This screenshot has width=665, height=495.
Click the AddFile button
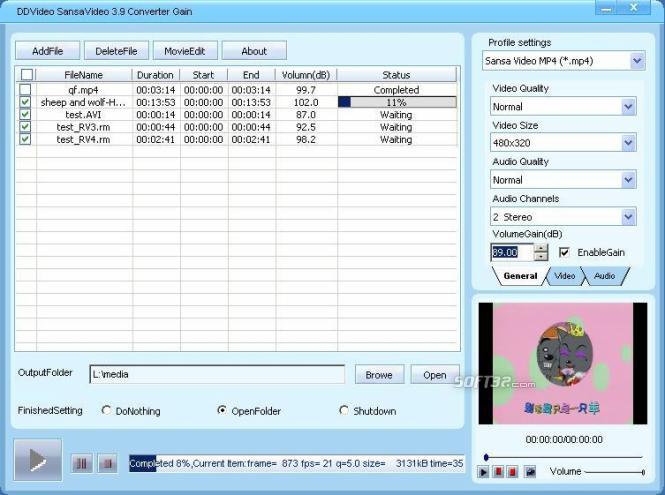48,51
